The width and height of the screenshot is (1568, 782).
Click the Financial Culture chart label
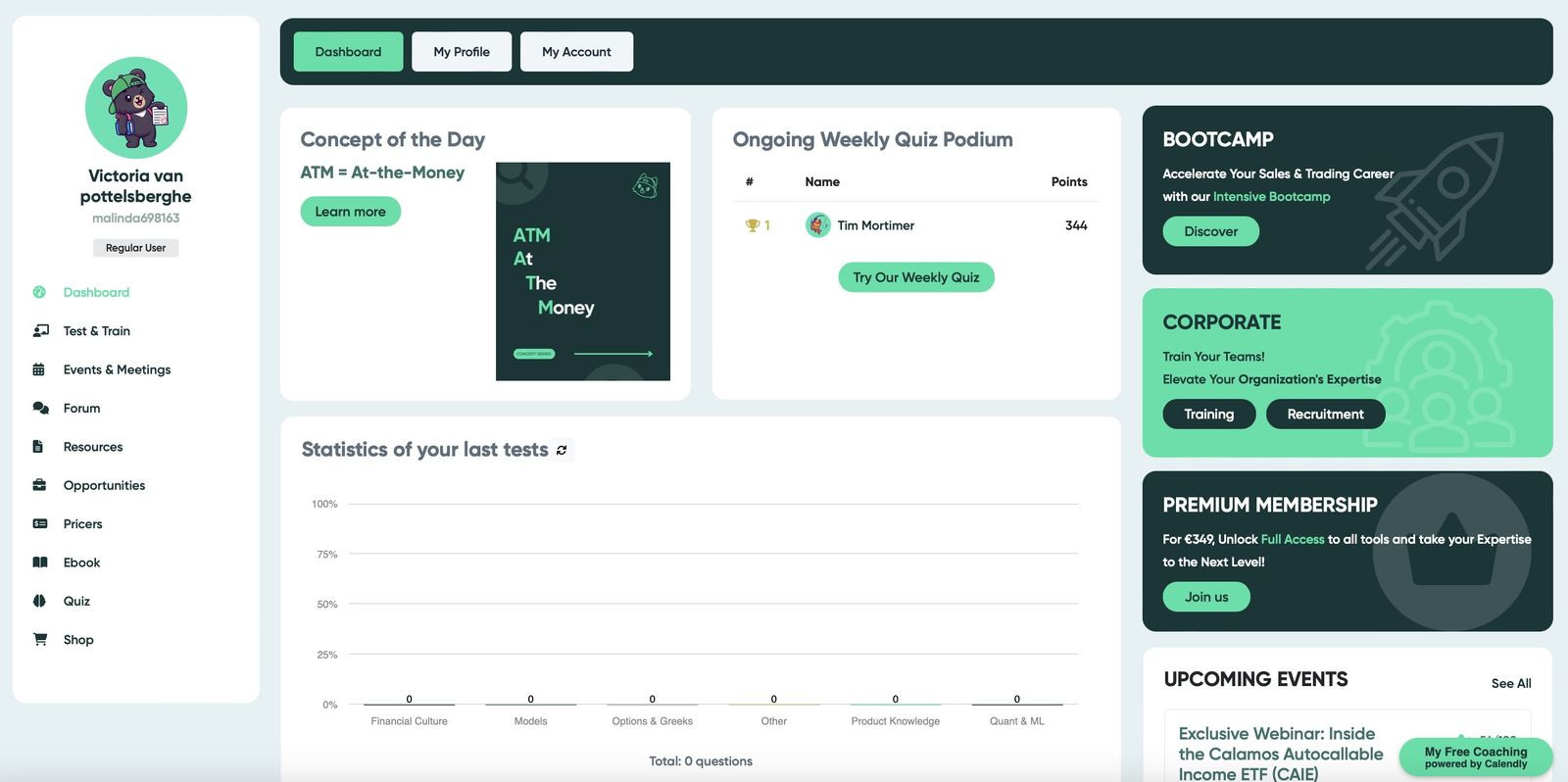pos(410,721)
